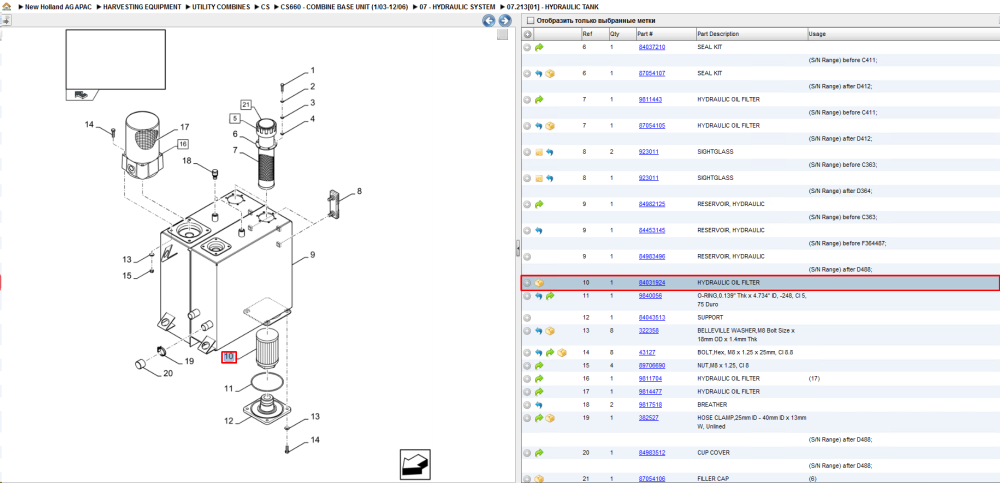Select callout 17 on the diagram

184,127
